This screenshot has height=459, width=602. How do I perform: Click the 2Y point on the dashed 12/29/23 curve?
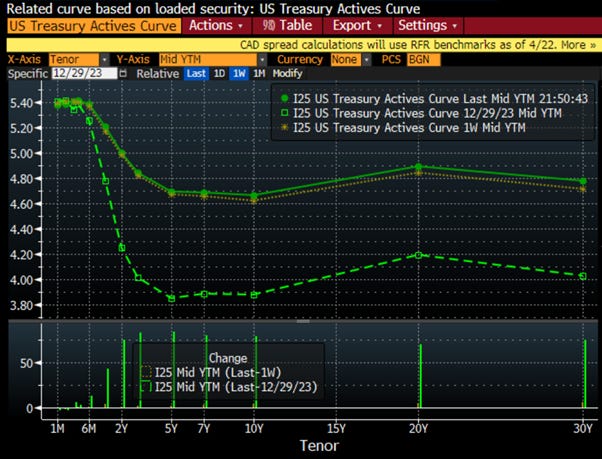pos(122,248)
